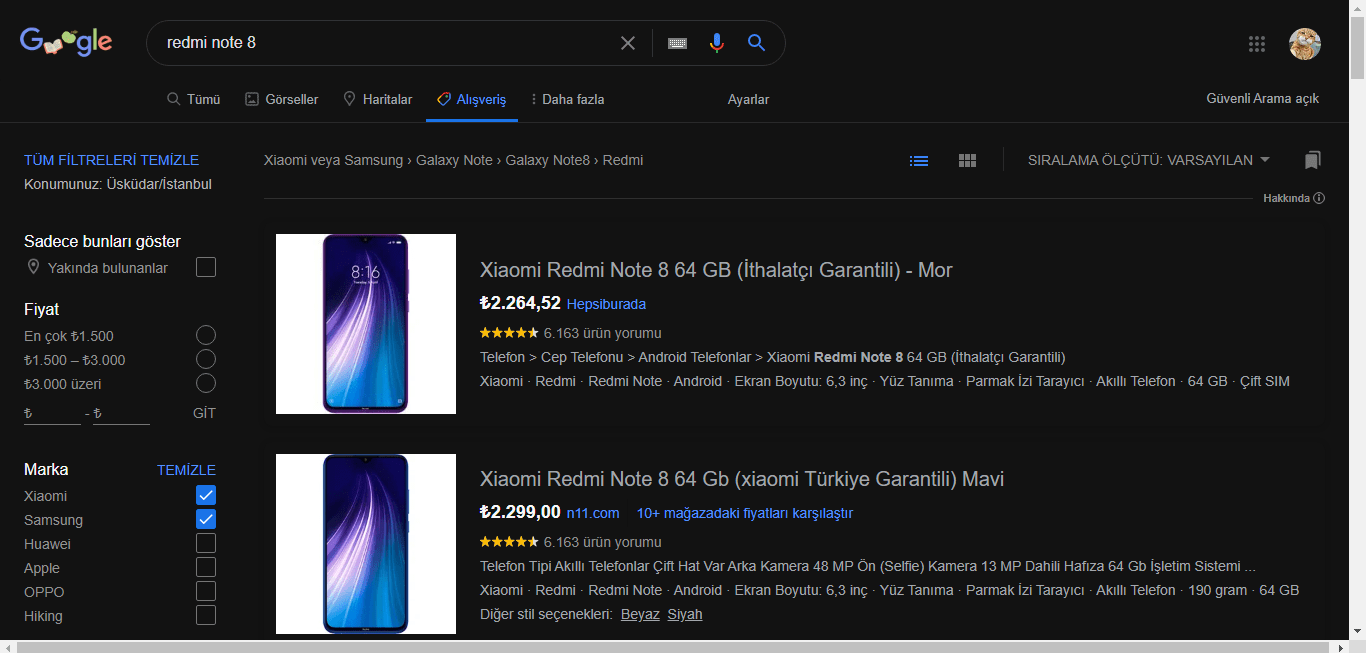Viewport: 1366px width, 653px height.
Task: Click Galaxy Note8 breadcrumb
Action: [x=547, y=160]
